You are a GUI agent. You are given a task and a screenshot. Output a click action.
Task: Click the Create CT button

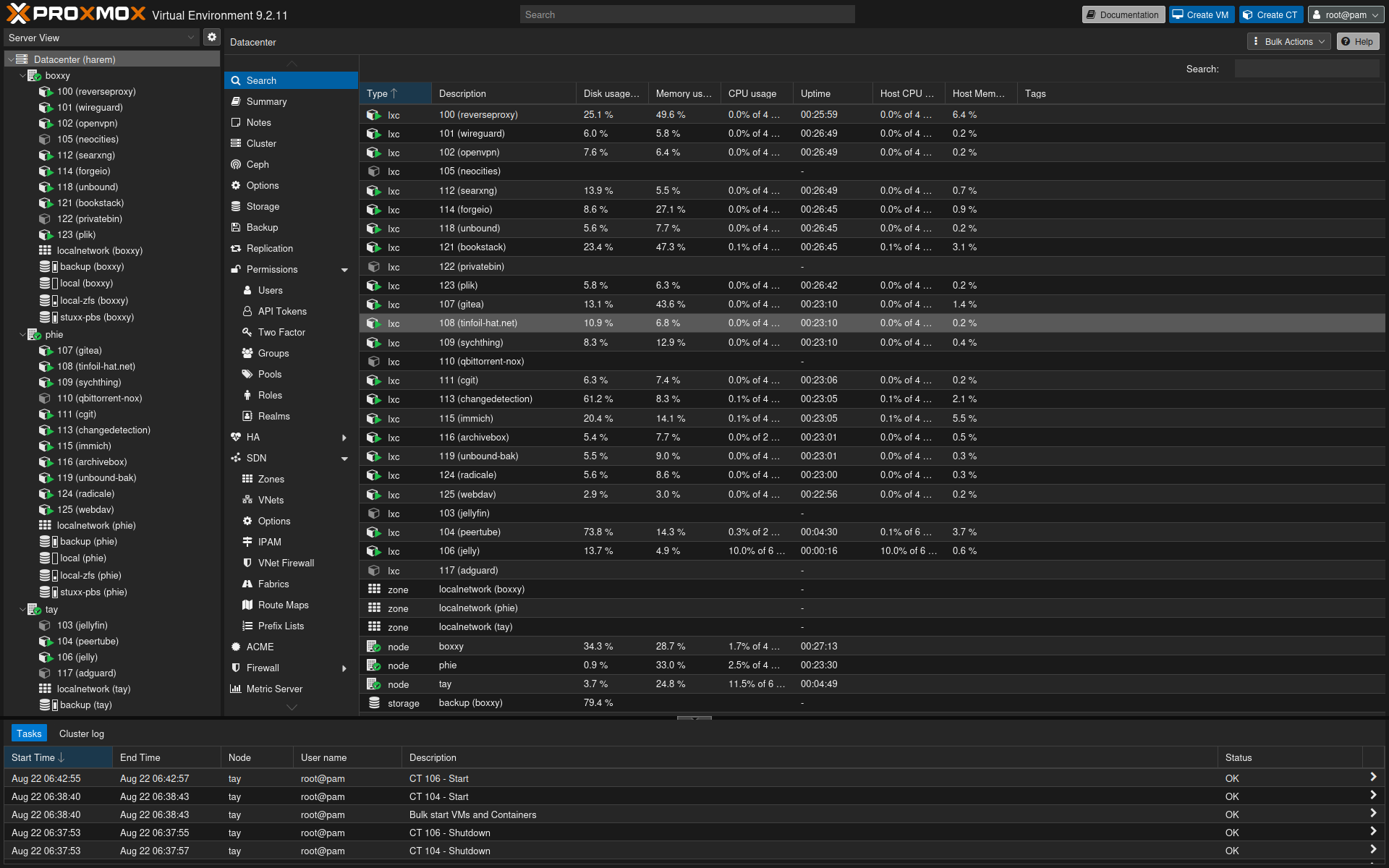(x=1271, y=14)
